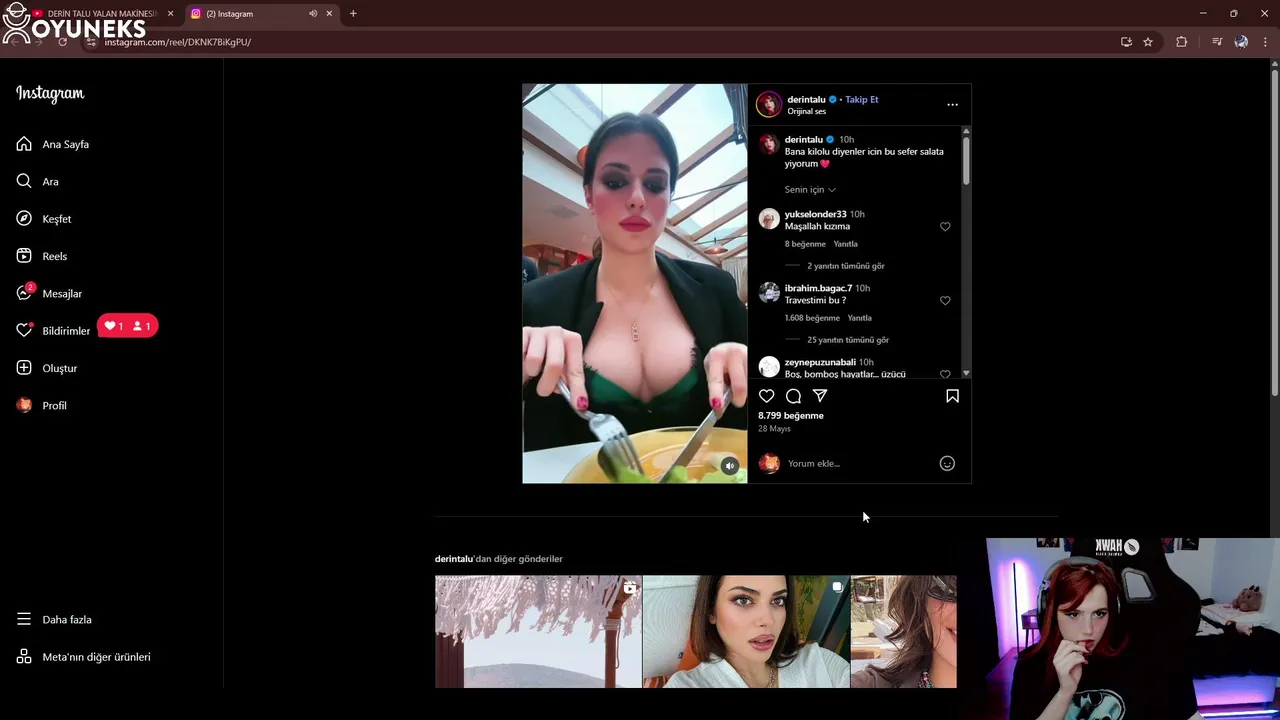Viewport: 1280px width, 720px height.
Task: Expand 25 yanıtın tümünü gör
Action: 848,340
